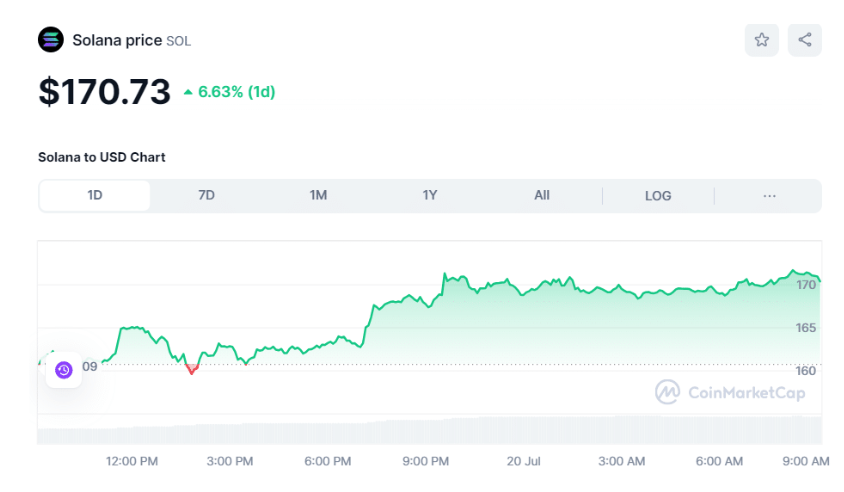Open the three-dots more options menu
Image resolution: width=844 pixels, height=492 pixels.
769,196
